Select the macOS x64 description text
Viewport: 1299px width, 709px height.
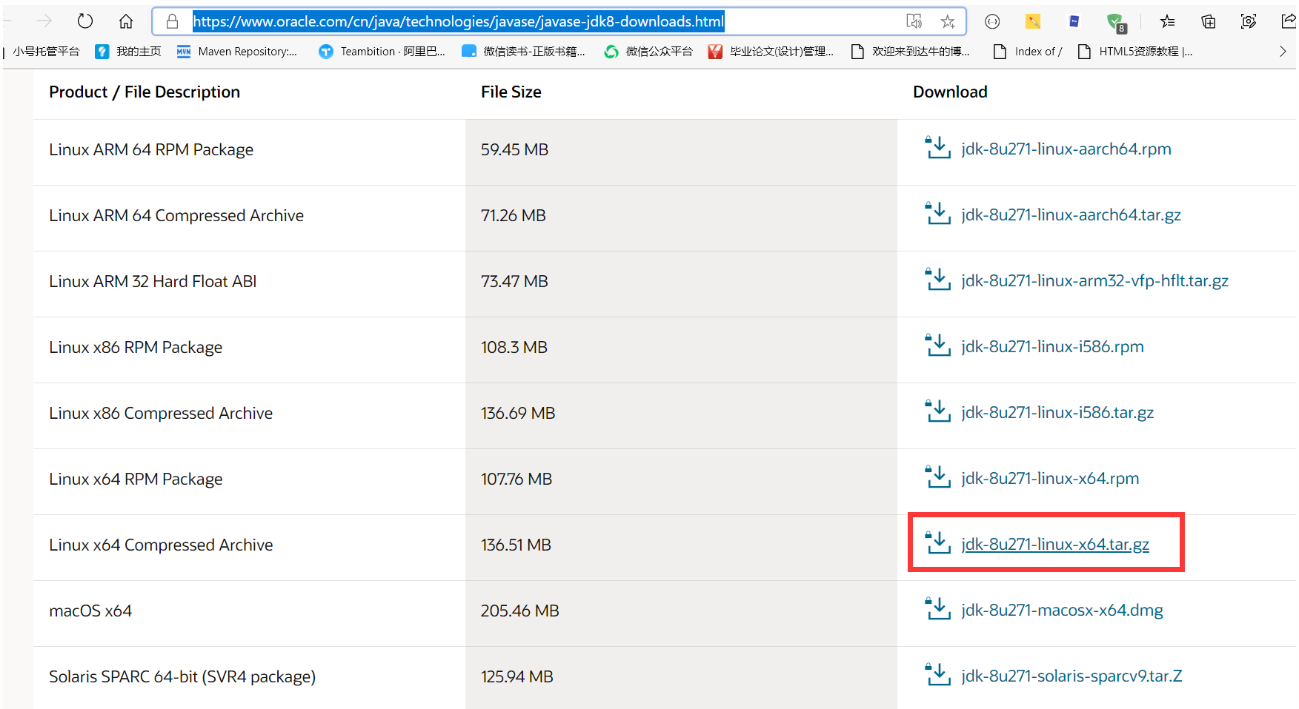(90, 611)
